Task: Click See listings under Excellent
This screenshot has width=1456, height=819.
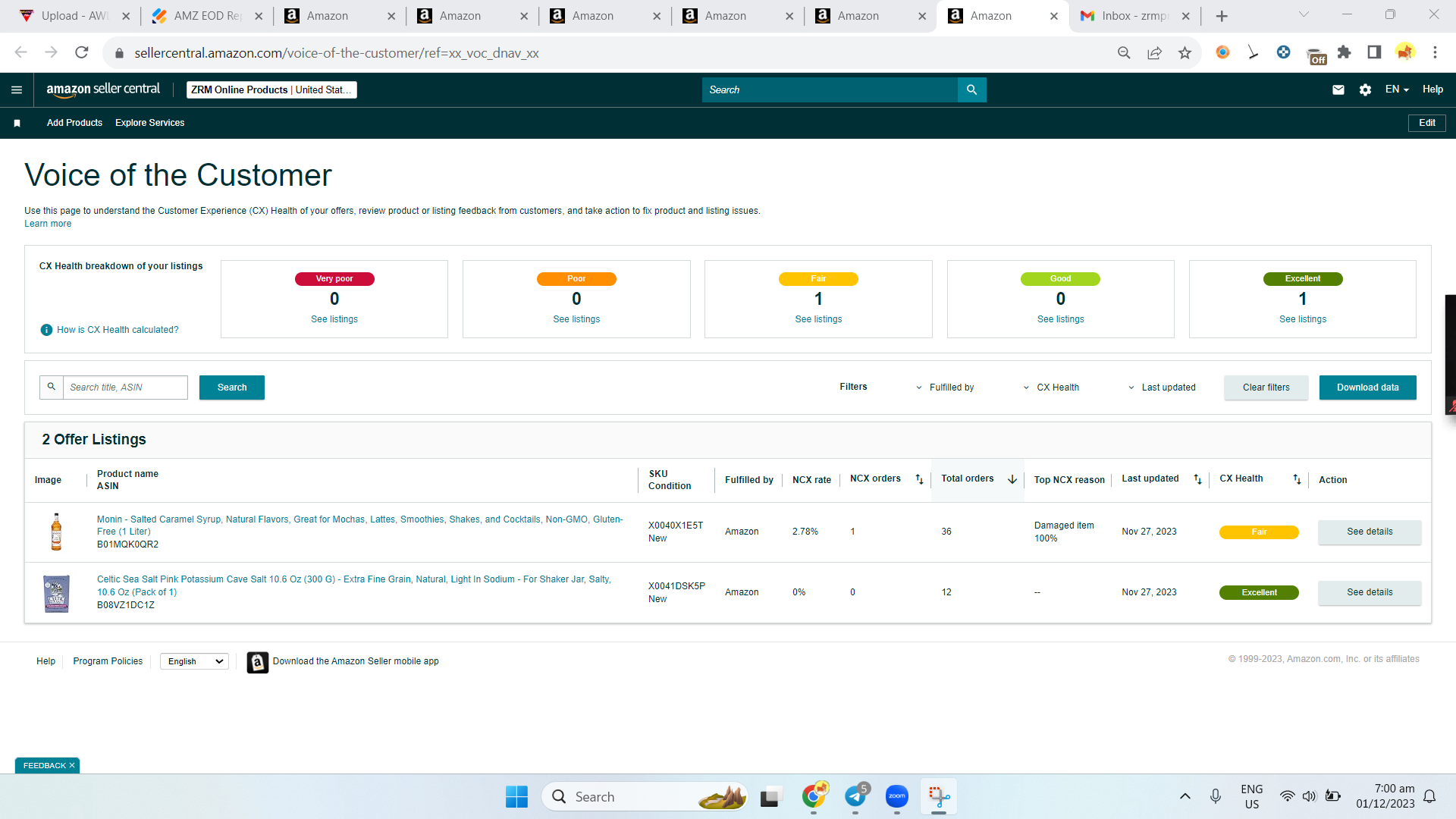Action: coord(1303,319)
